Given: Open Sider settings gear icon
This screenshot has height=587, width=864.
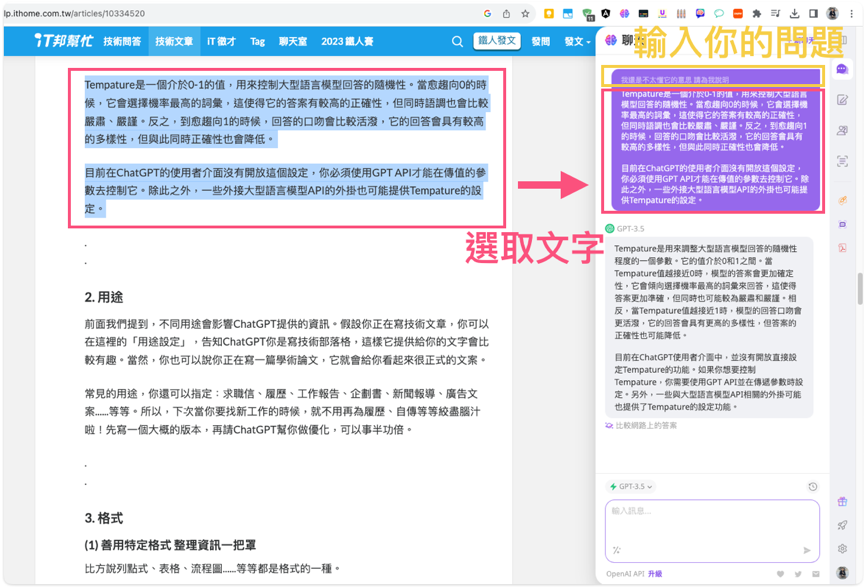Looking at the screenshot, I should 842,549.
